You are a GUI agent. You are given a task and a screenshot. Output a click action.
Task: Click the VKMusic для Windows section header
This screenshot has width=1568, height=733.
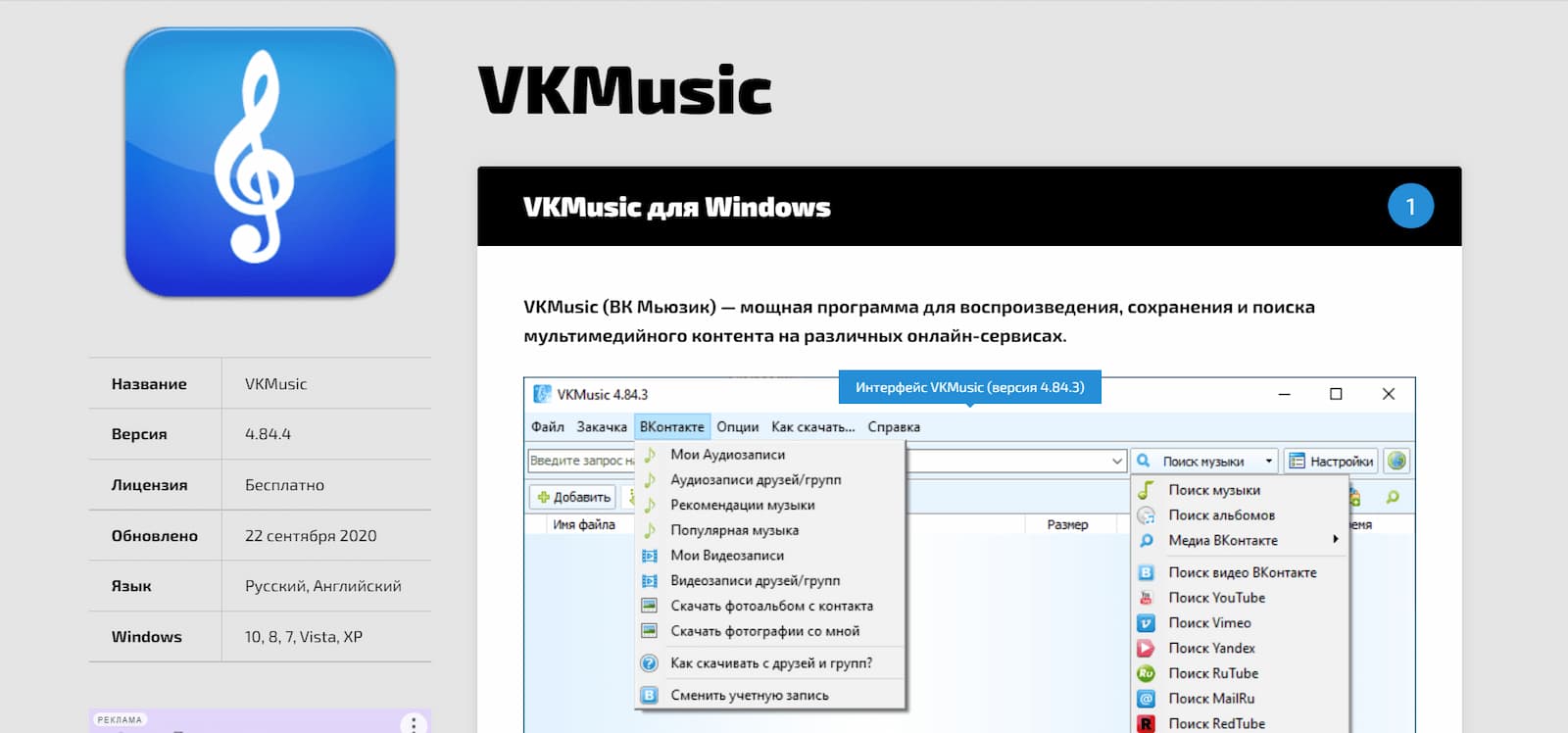(x=677, y=207)
